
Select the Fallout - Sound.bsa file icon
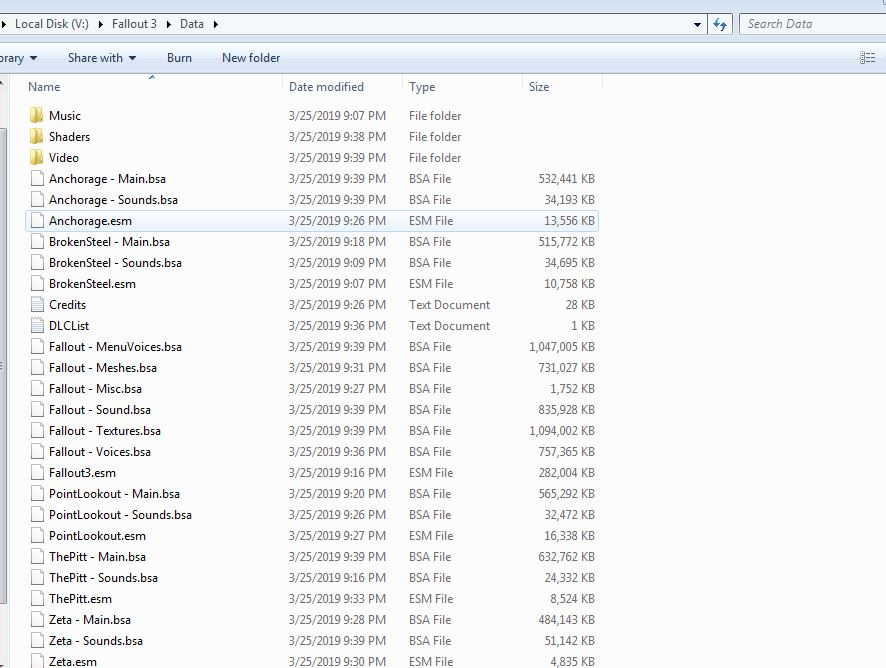click(x=37, y=409)
